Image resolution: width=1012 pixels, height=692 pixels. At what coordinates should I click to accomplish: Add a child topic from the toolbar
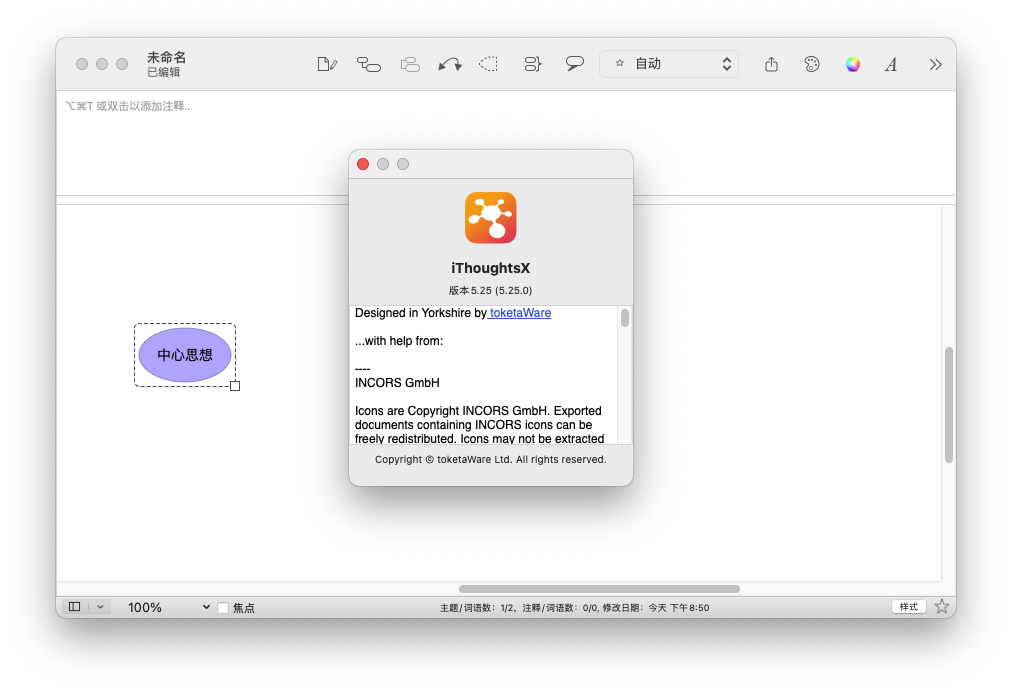coord(369,64)
